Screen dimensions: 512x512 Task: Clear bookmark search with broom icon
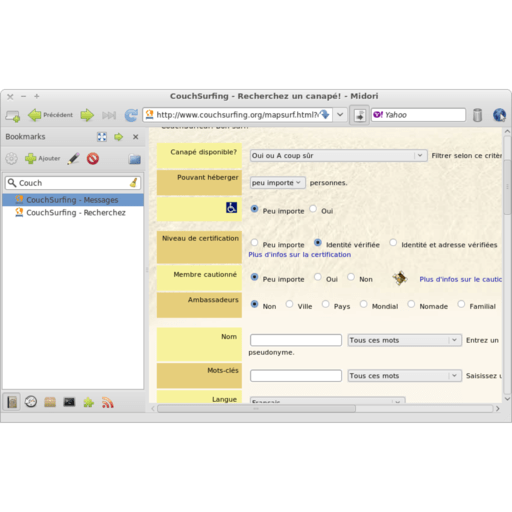pos(134,183)
